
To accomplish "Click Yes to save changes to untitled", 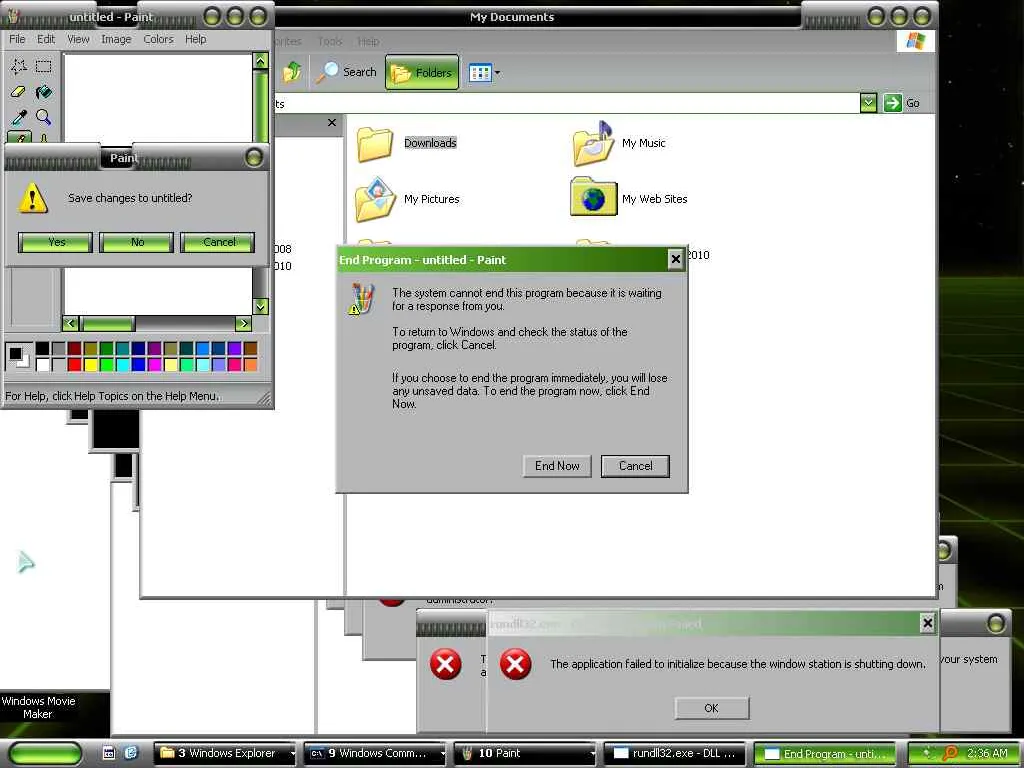I will (56, 242).
